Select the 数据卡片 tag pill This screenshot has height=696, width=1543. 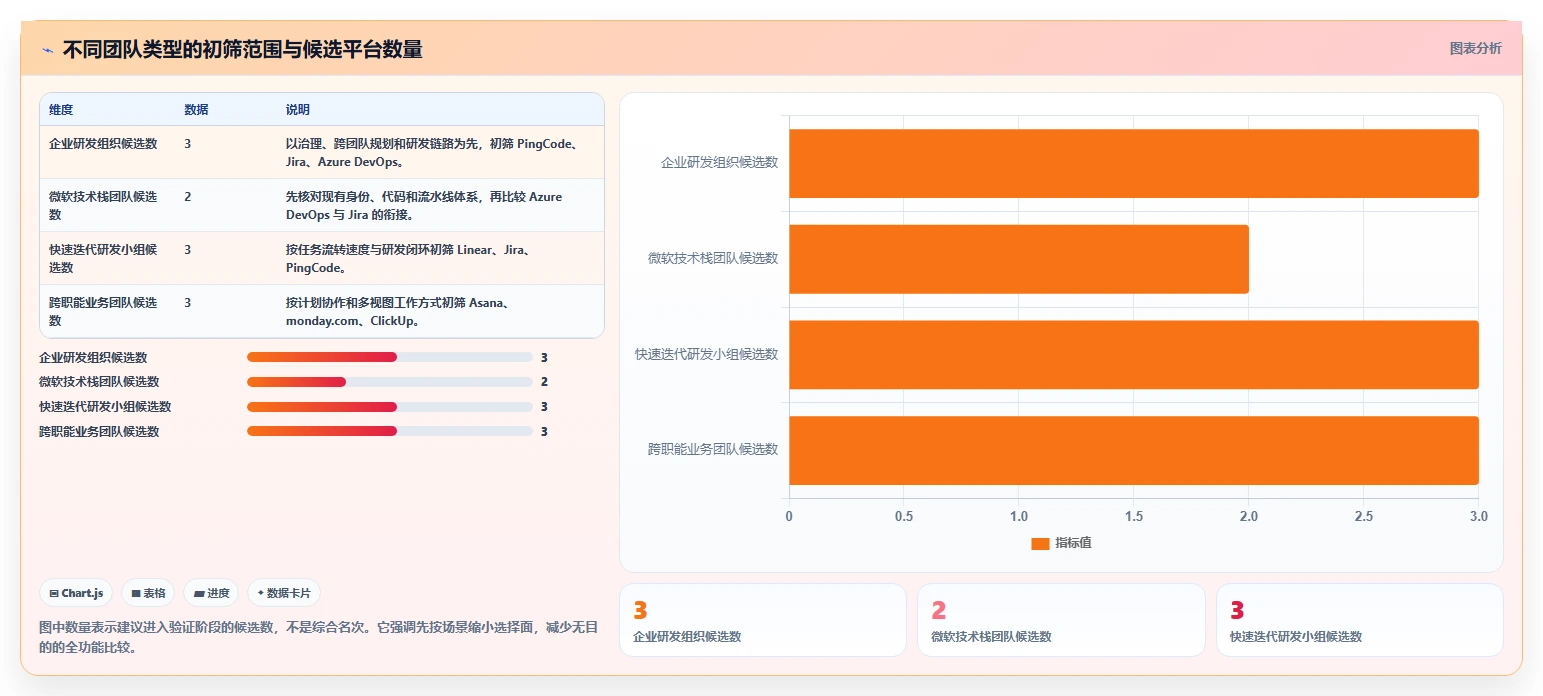(284, 593)
